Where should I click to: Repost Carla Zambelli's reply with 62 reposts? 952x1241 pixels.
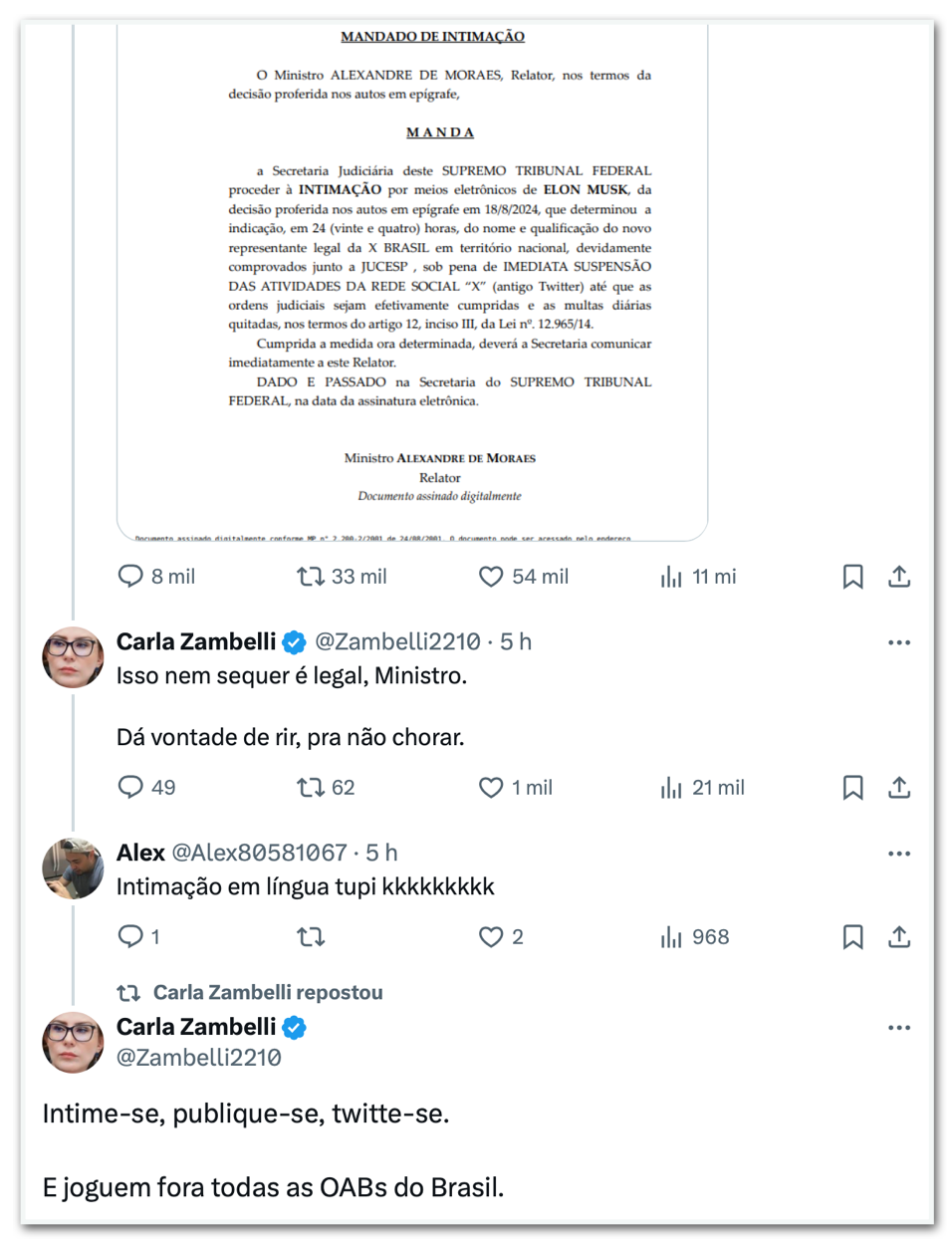(311, 788)
